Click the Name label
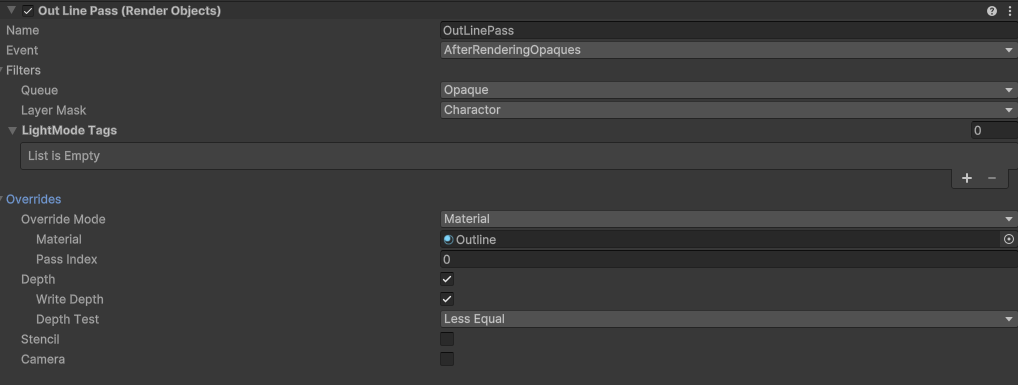This screenshot has width=1018, height=385. click(23, 31)
